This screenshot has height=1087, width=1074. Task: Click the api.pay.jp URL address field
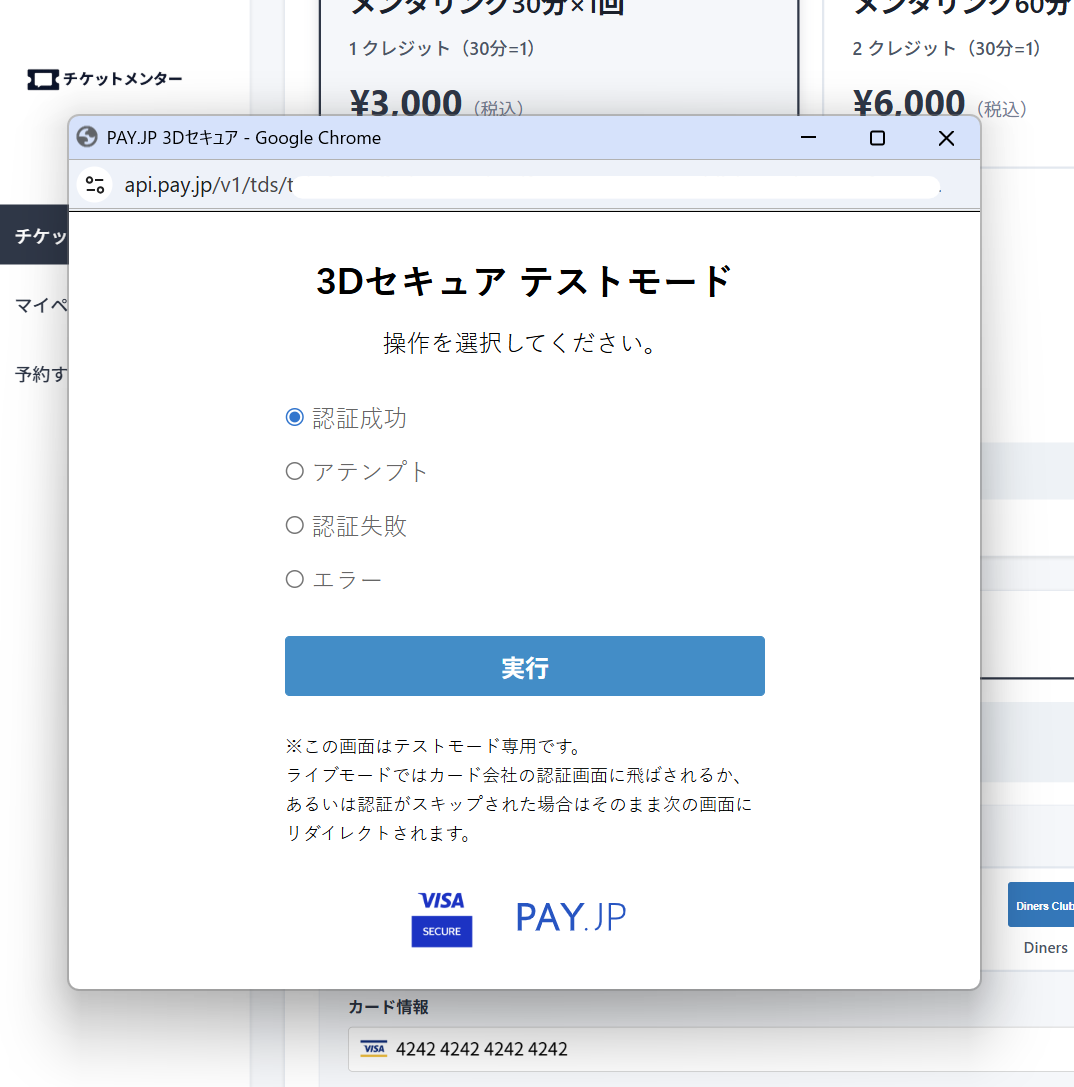(530, 185)
